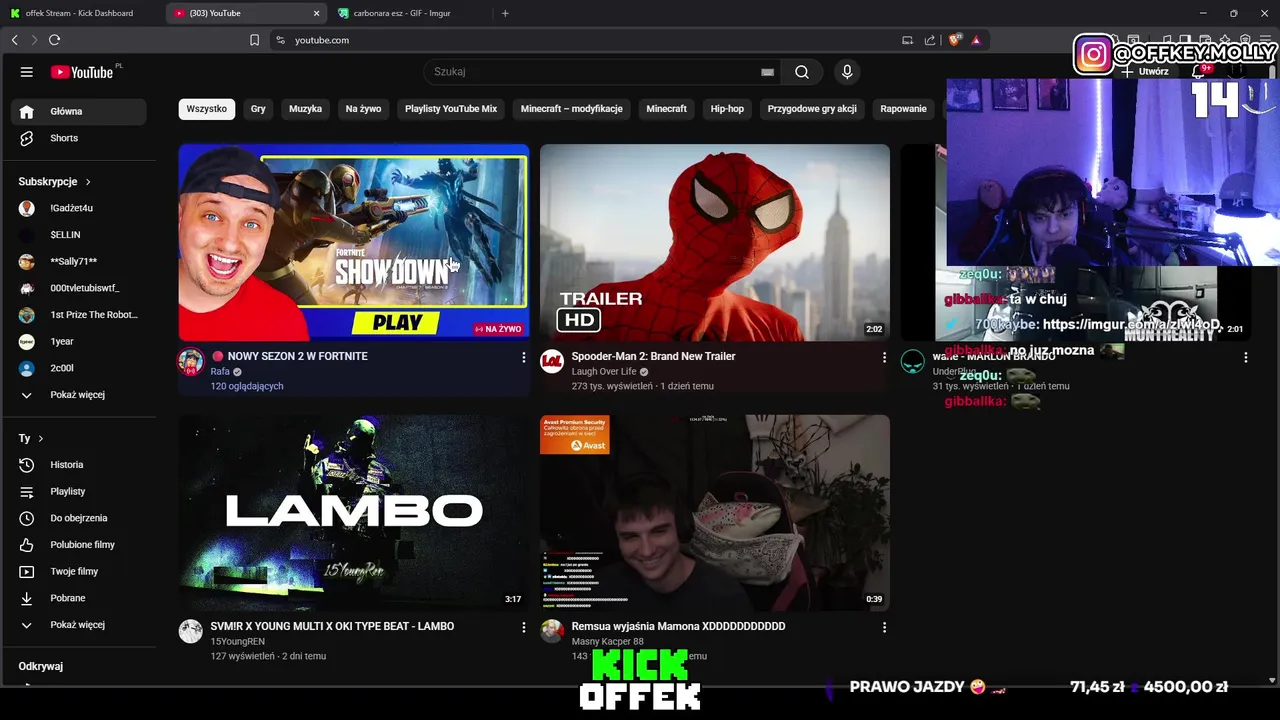
Task: Open more options for LAMBO video
Action: pyautogui.click(x=523, y=627)
